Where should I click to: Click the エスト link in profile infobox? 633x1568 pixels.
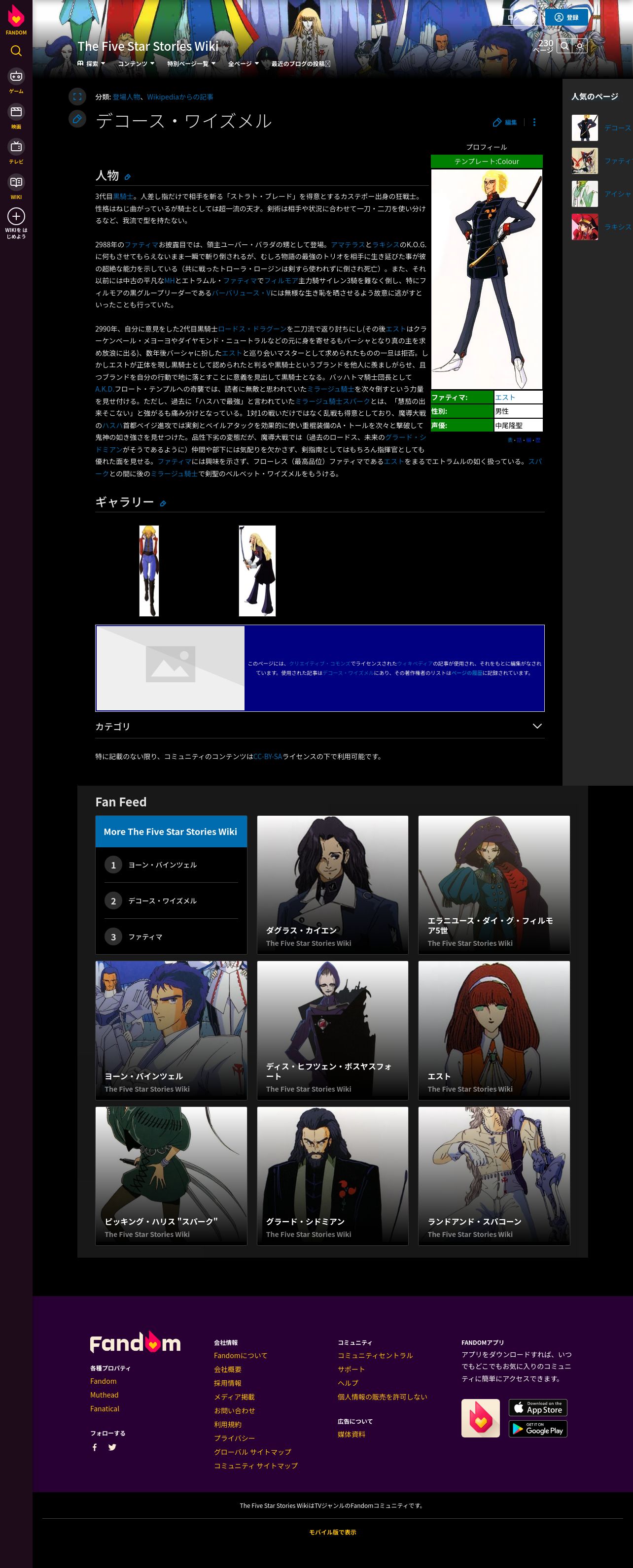point(505,398)
